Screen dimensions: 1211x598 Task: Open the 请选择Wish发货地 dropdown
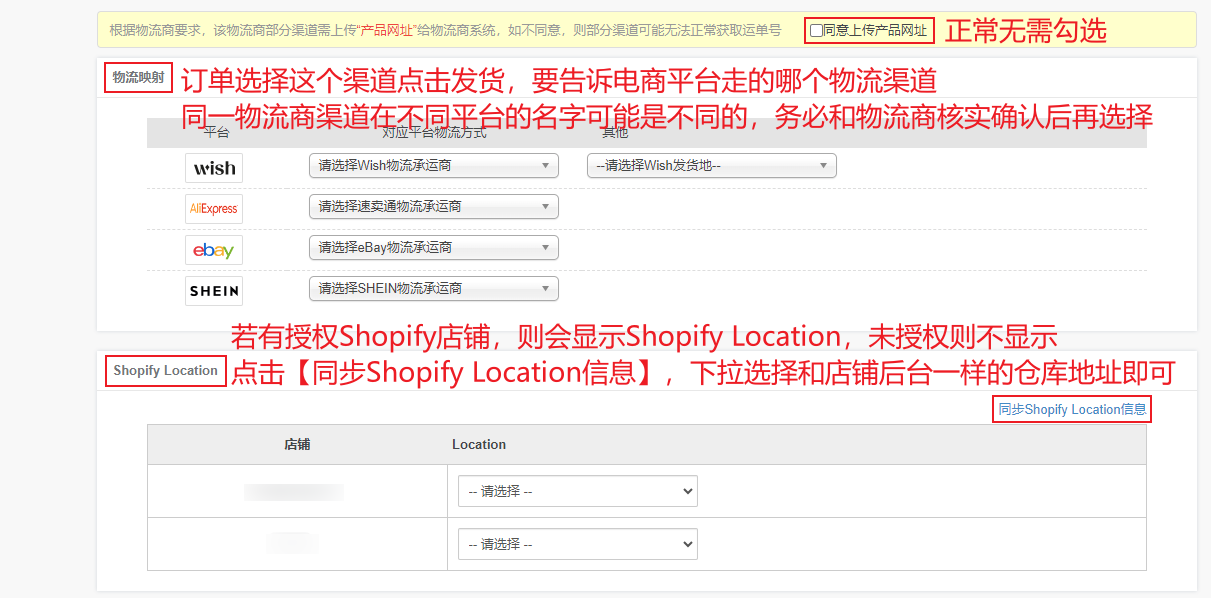point(712,166)
